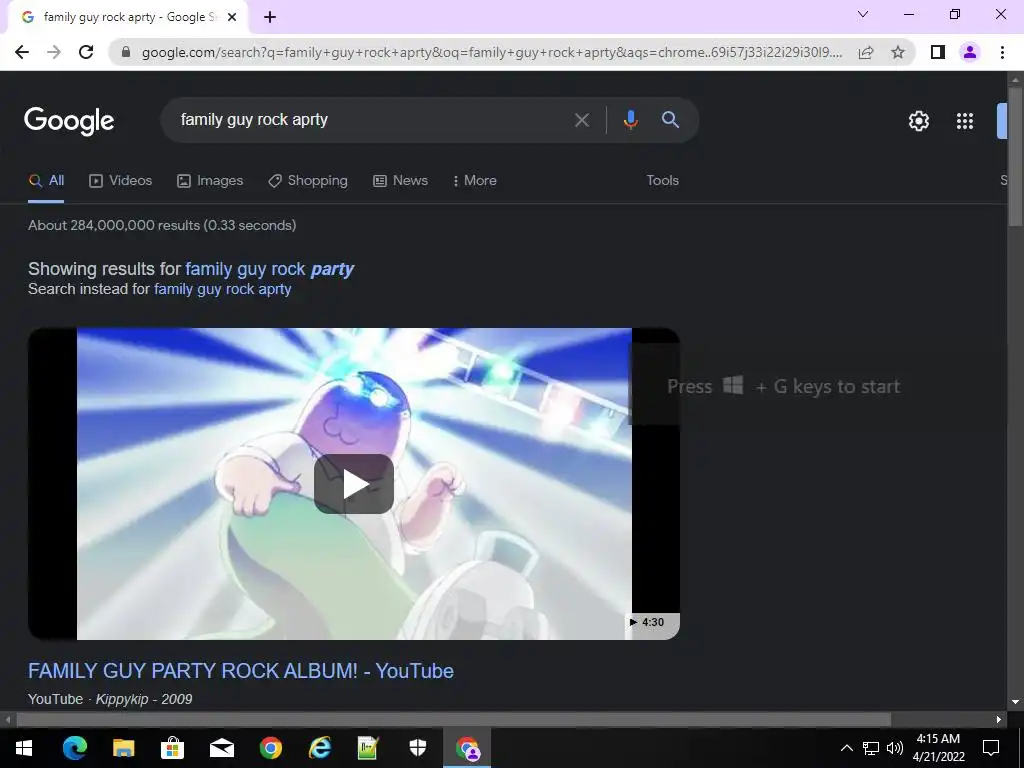Switch to the Videos tab
The height and width of the screenshot is (768, 1024).
(x=121, y=181)
